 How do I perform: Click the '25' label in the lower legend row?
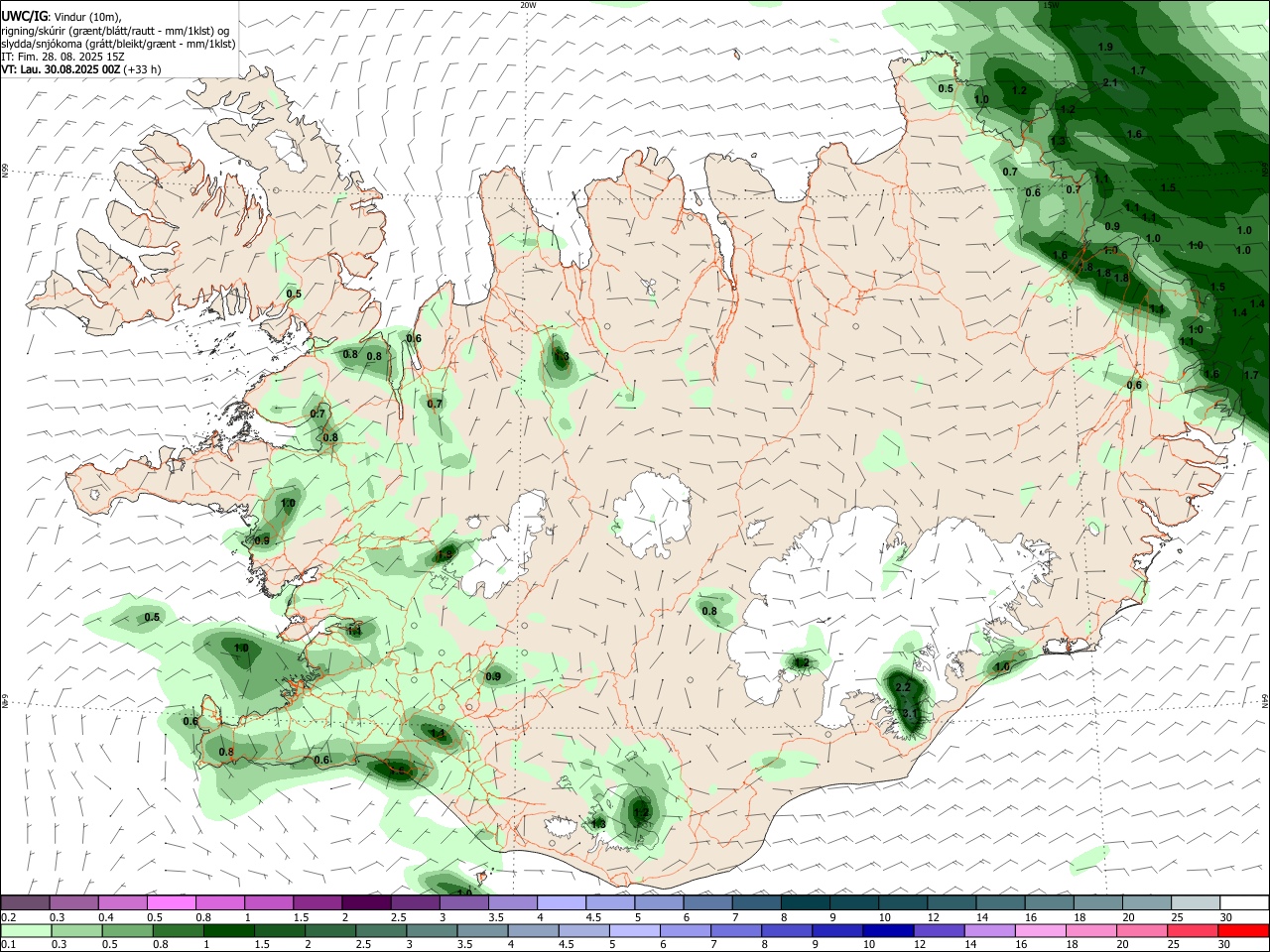1174,944
